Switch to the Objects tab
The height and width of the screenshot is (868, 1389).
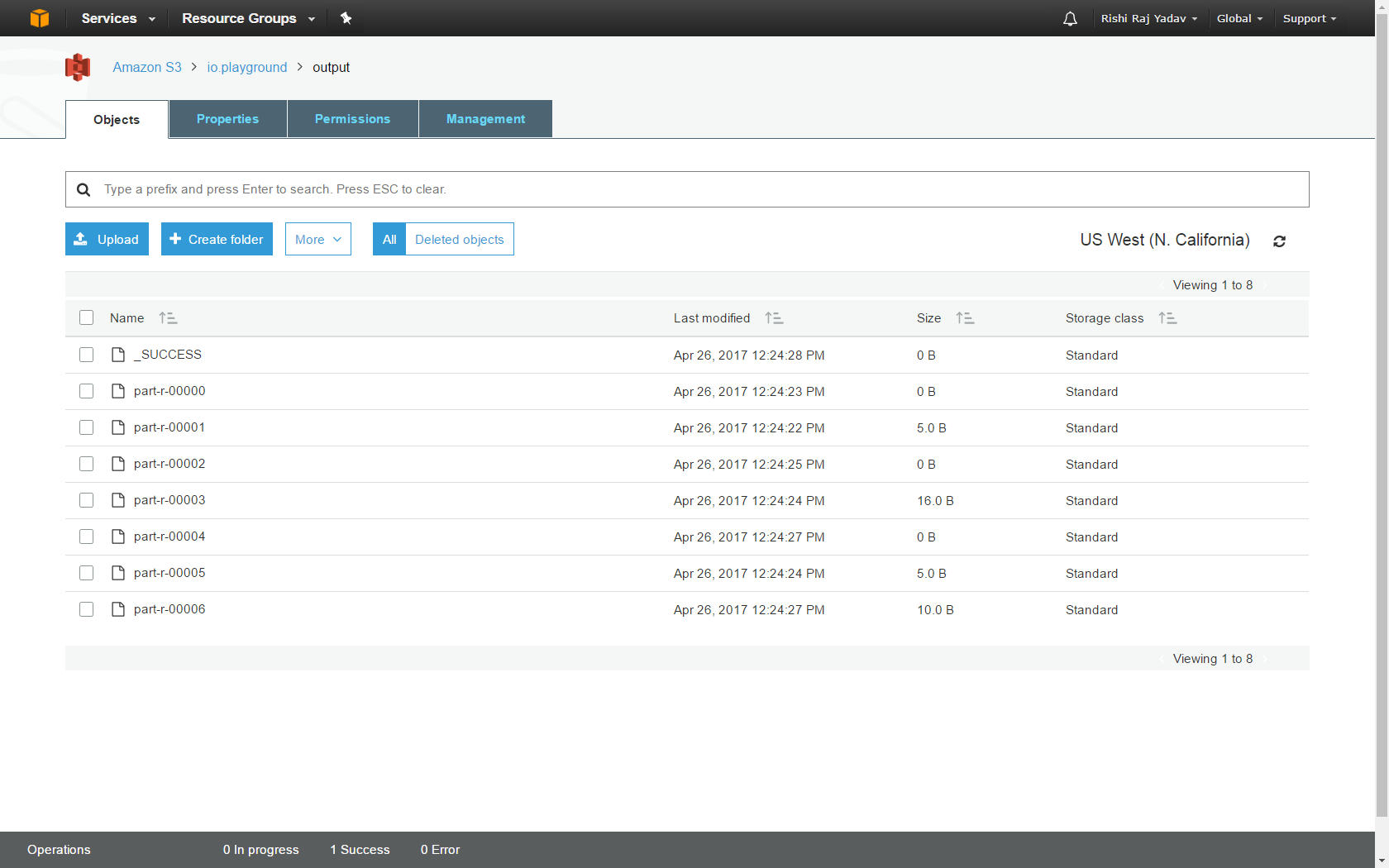117,120
